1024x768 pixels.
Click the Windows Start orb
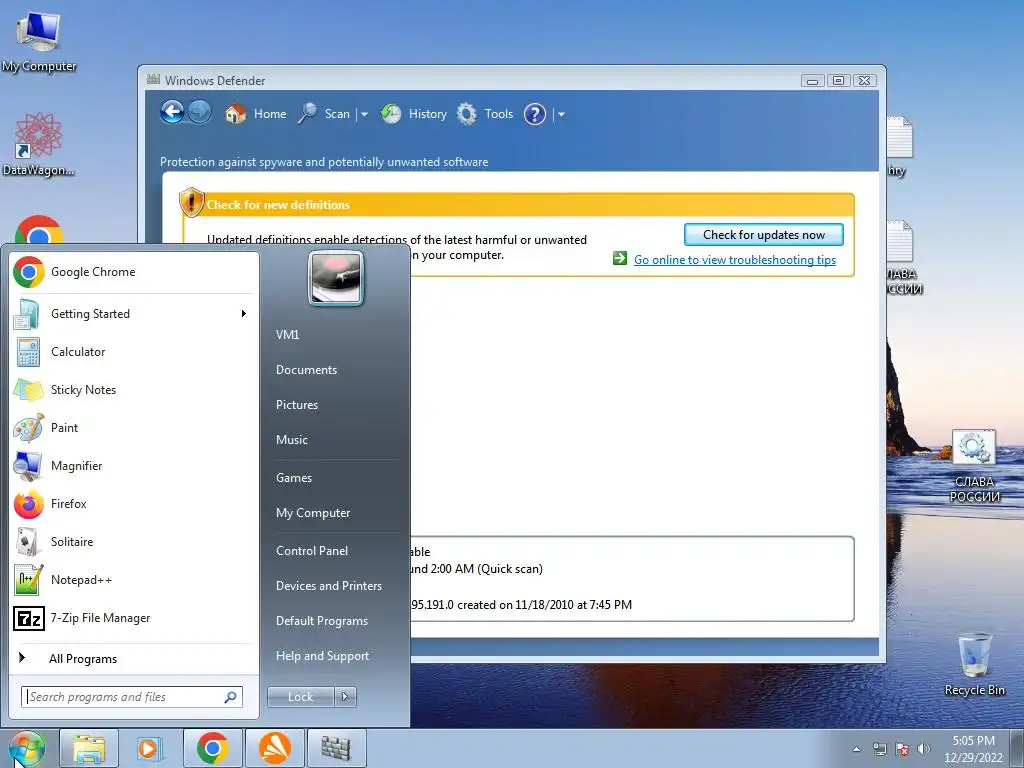[27, 748]
